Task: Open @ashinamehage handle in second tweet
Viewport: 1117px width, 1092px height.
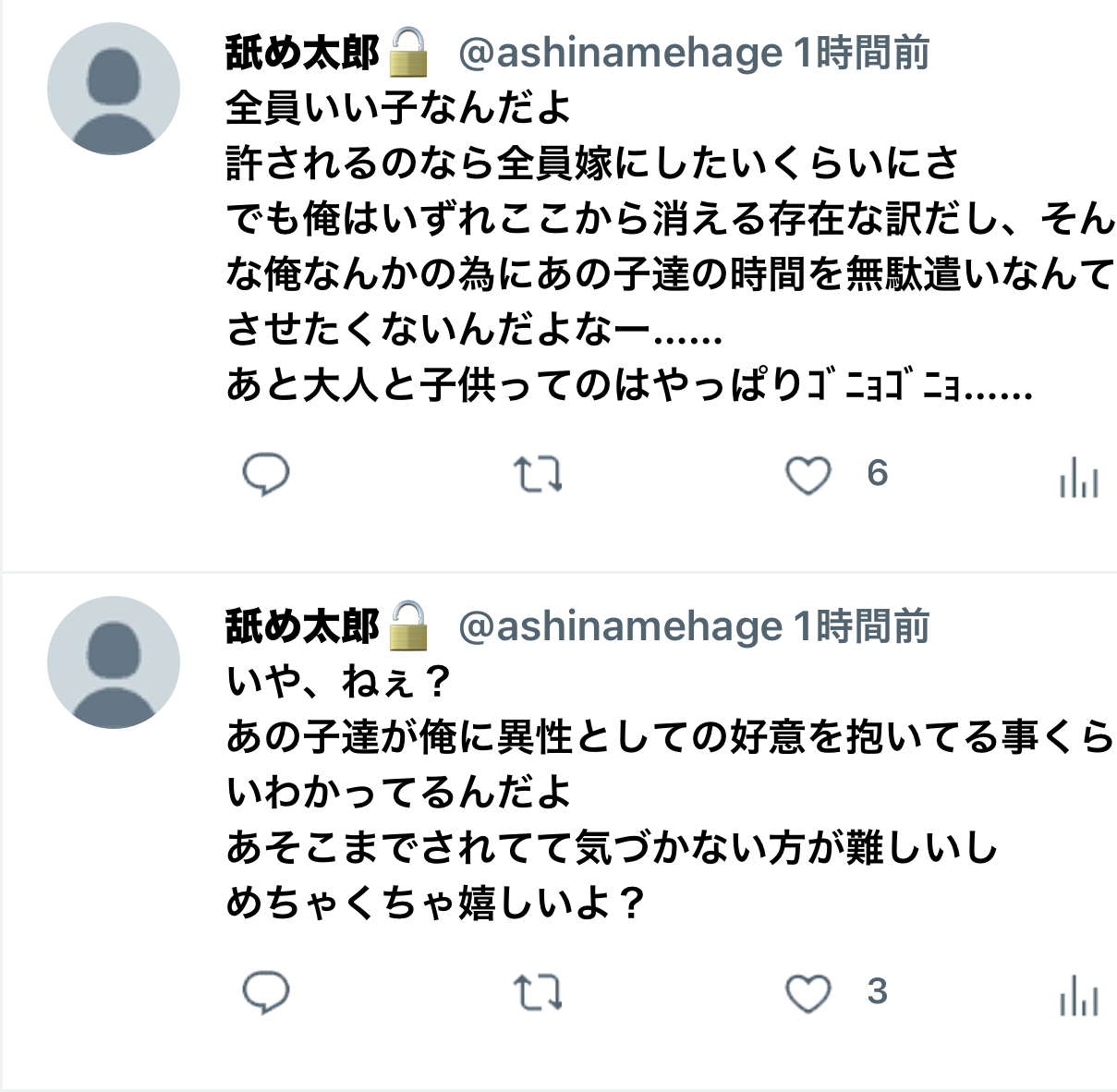Action: click(621, 627)
